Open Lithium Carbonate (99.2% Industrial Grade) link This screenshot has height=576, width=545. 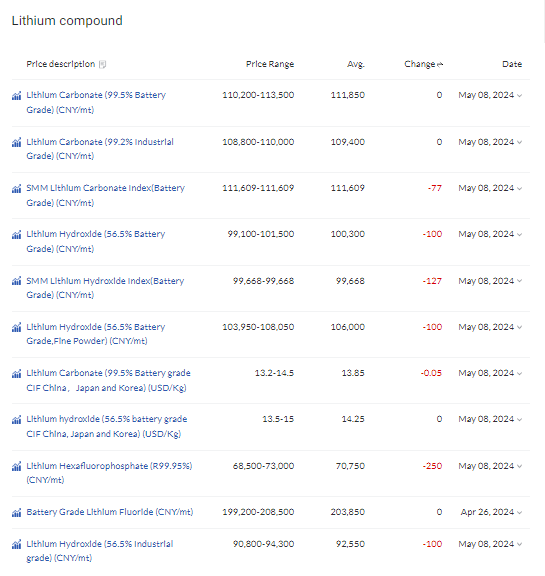(x=100, y=149)
